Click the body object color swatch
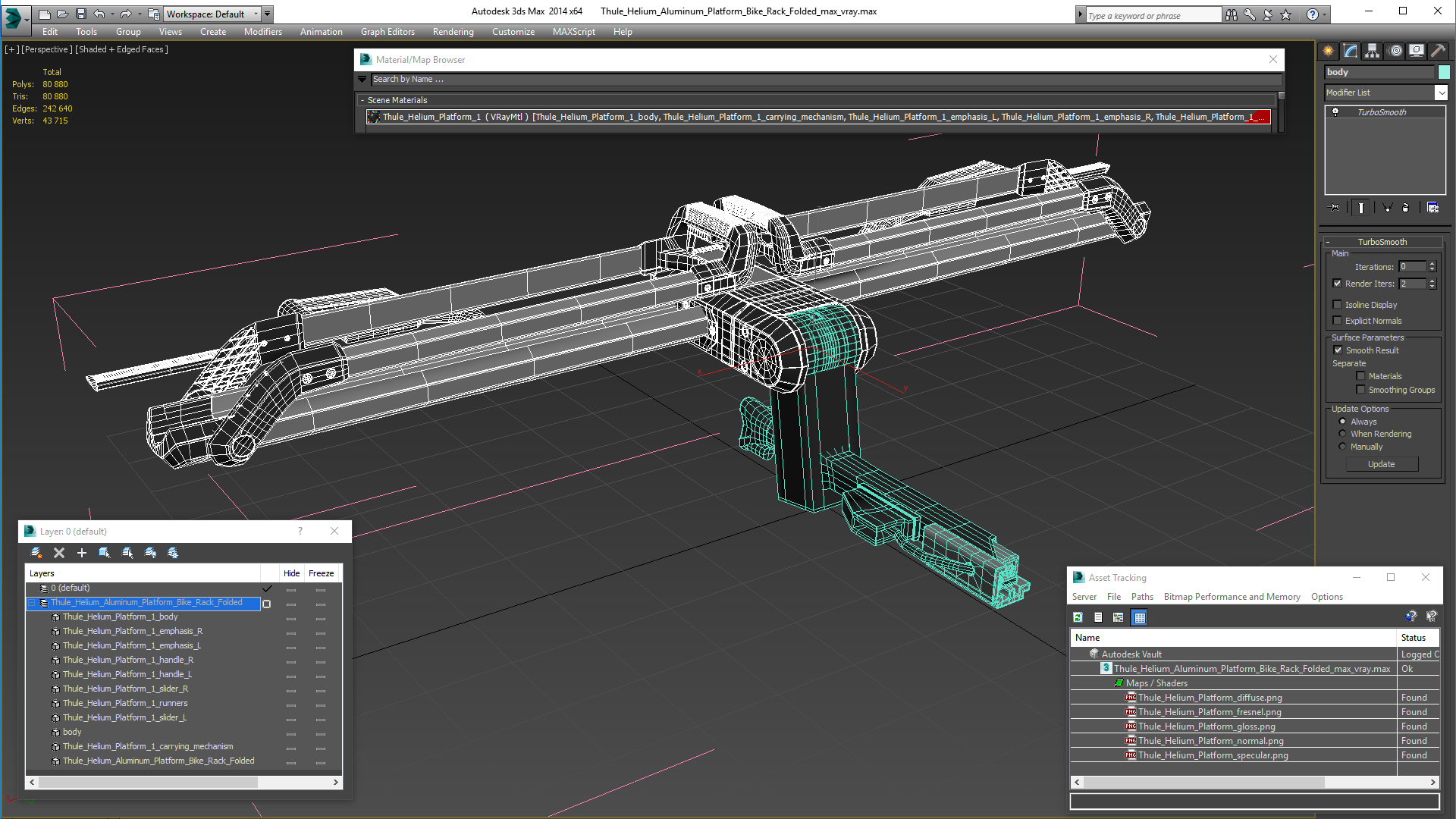 pos(1444,72)
